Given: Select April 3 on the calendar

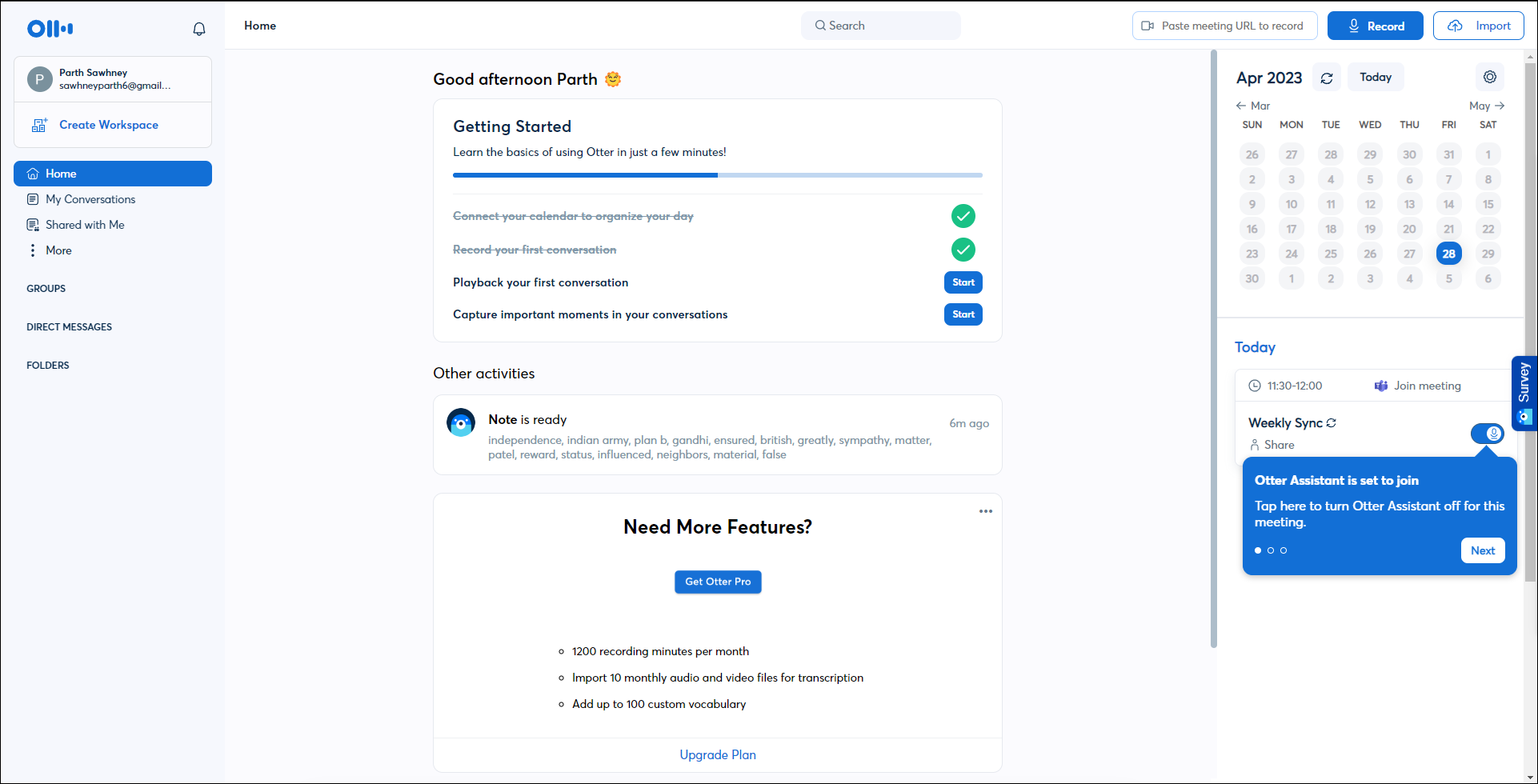Looking at the screenshot, I should [x=1292, y=179].
